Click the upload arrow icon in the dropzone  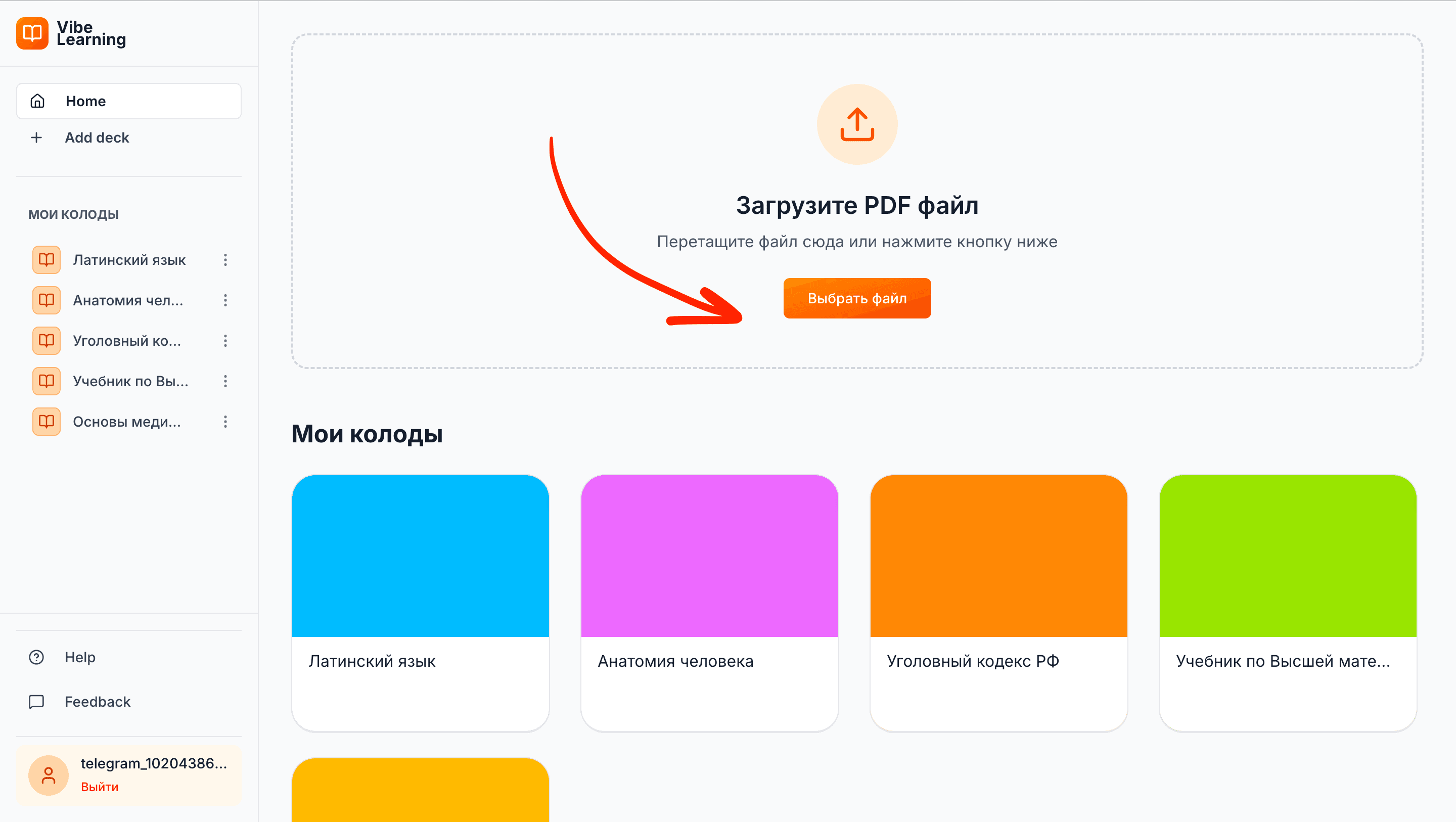(x=856, y=124)
